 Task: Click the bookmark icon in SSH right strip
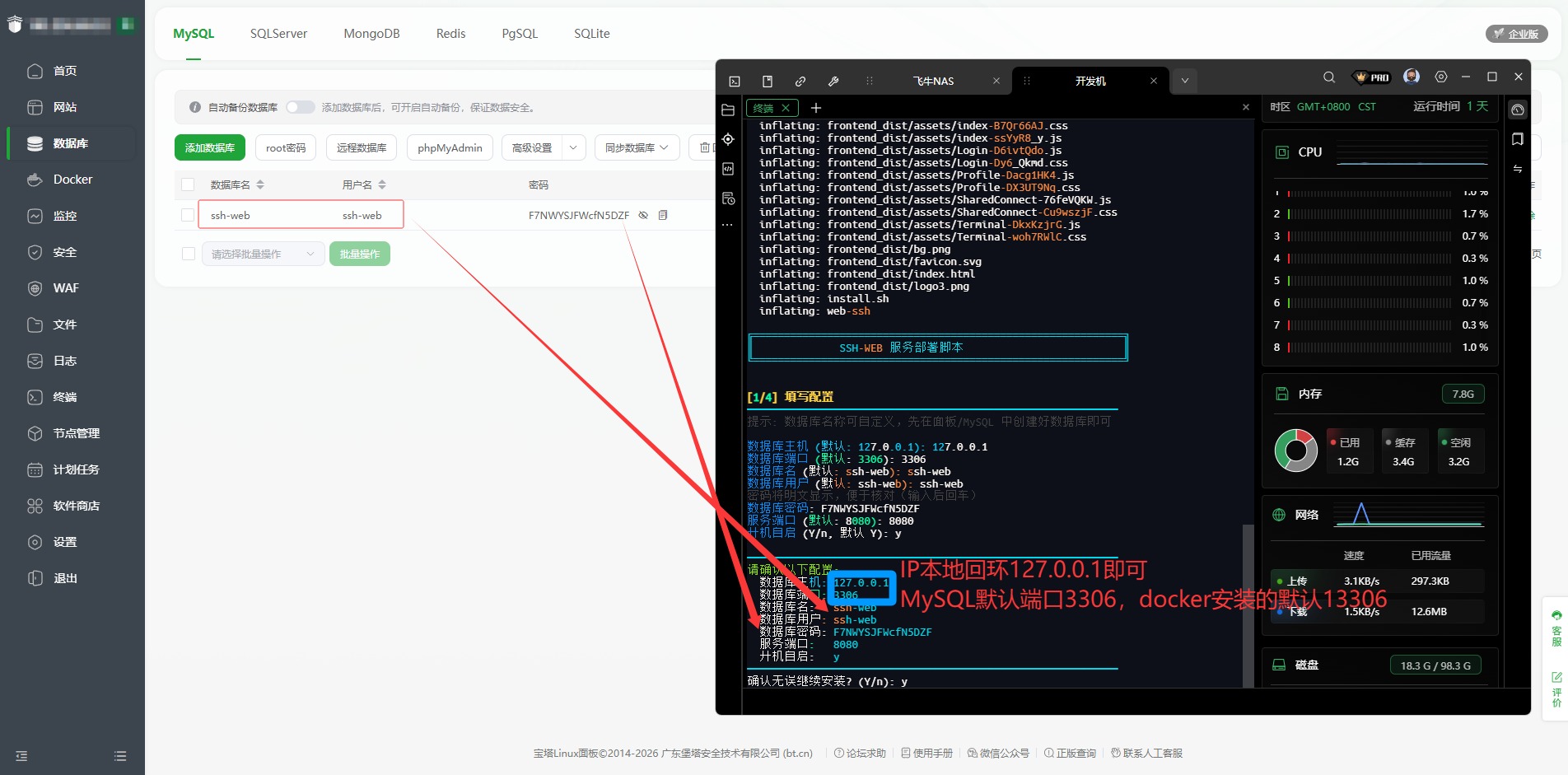(1518, 139)
